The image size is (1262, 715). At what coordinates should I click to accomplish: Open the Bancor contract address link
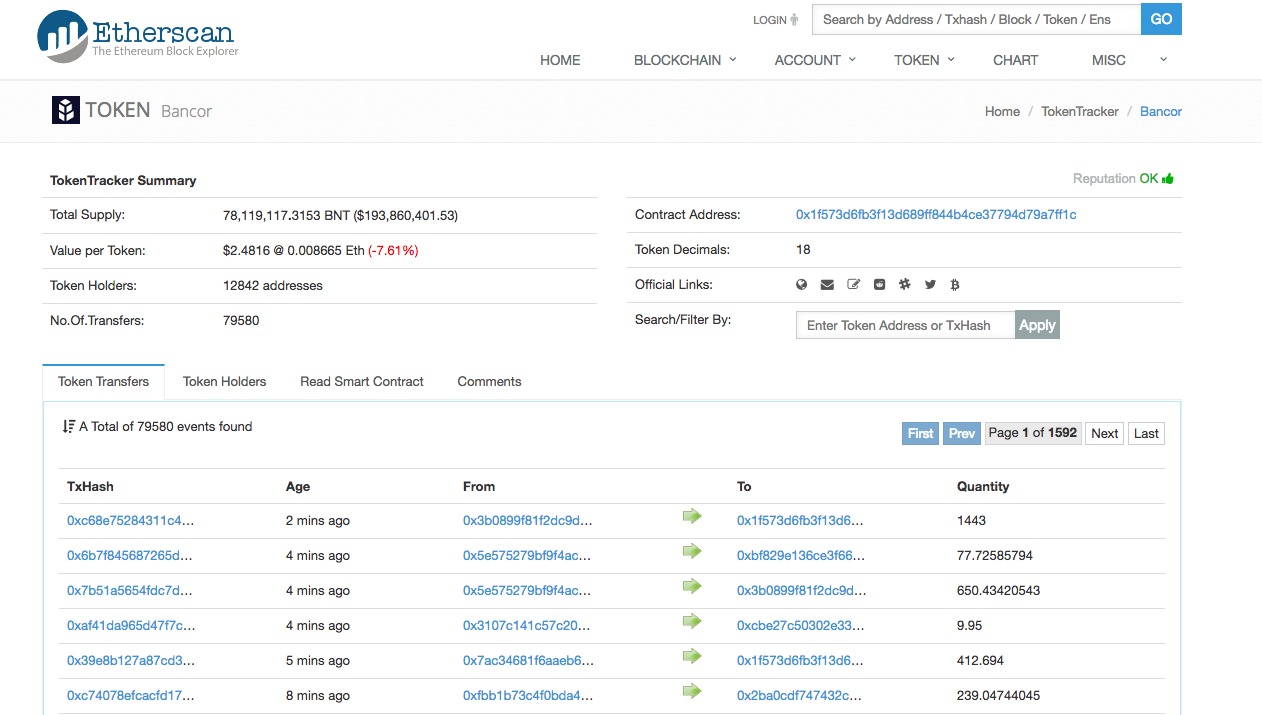click(x=936, y=215)
